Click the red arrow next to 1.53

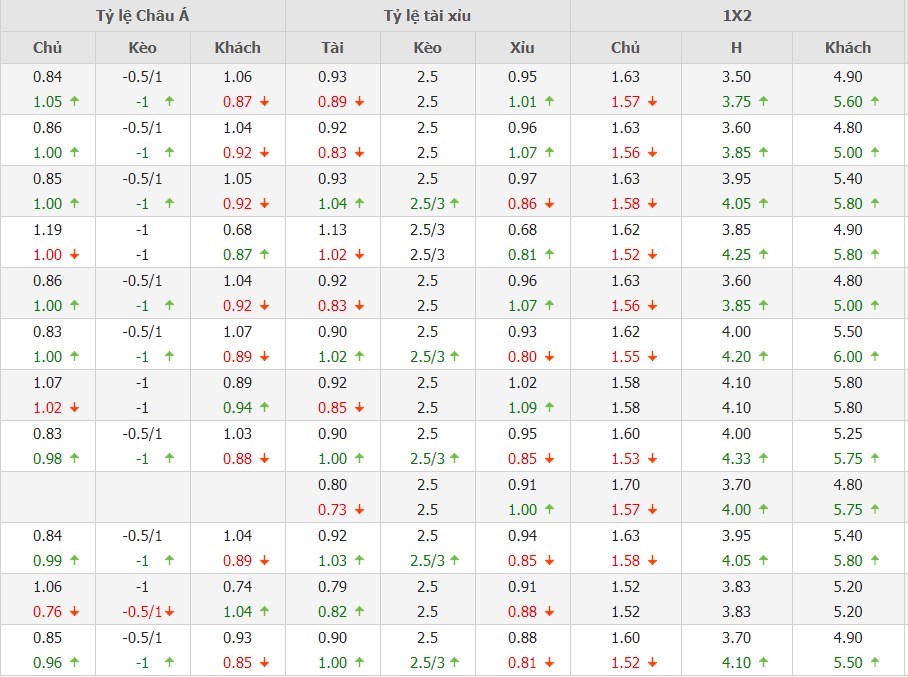click(652, 459)
